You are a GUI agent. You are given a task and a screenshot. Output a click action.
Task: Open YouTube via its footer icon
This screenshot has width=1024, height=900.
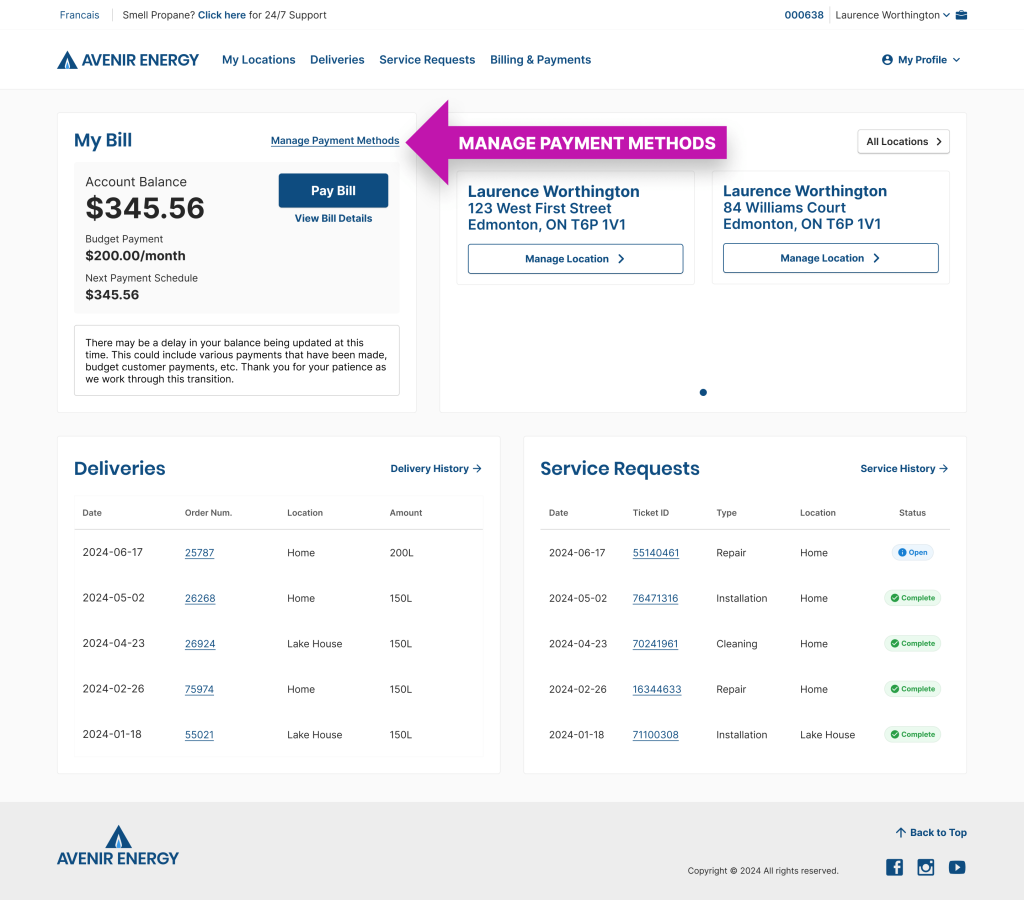coord(957,867)
